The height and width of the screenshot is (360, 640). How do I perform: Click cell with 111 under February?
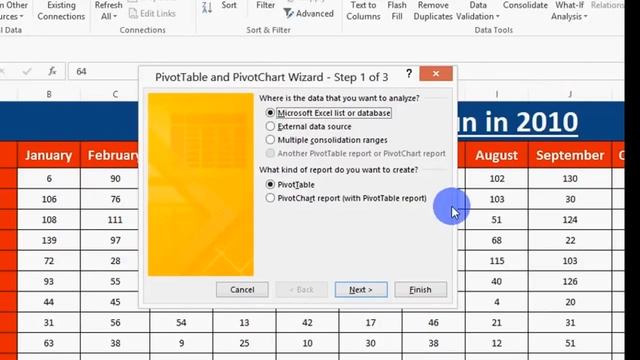coord(115,220)
